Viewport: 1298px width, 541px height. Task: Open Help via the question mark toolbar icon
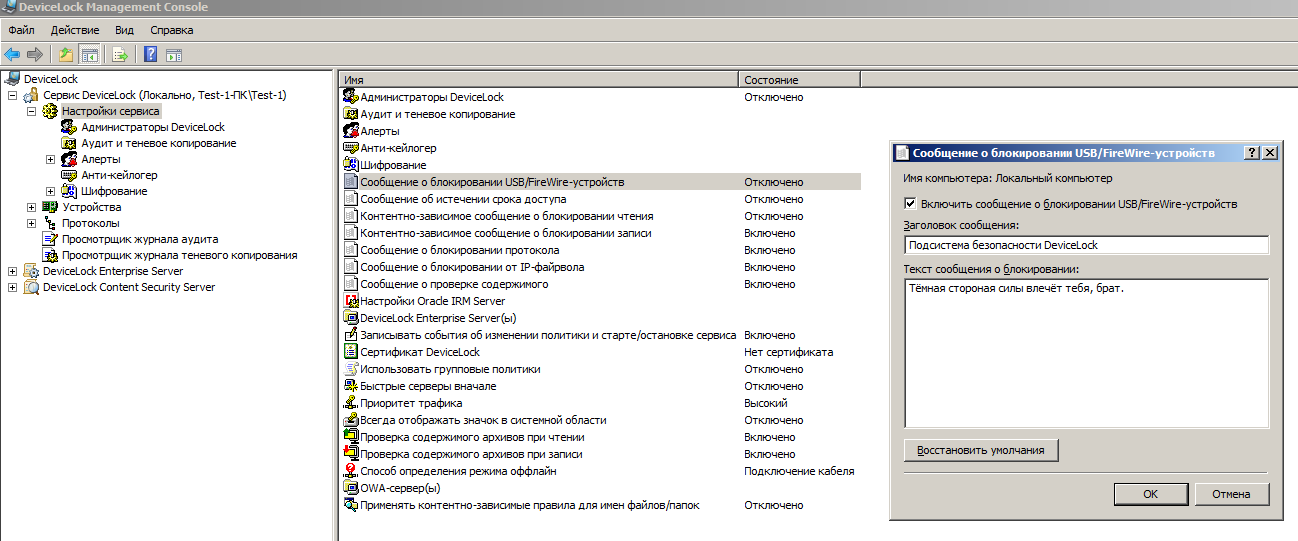point(151,55)
